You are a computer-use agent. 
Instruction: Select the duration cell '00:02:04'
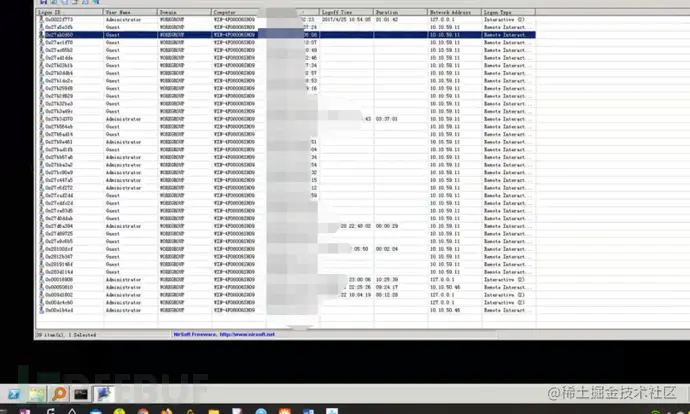click(387, 249)
